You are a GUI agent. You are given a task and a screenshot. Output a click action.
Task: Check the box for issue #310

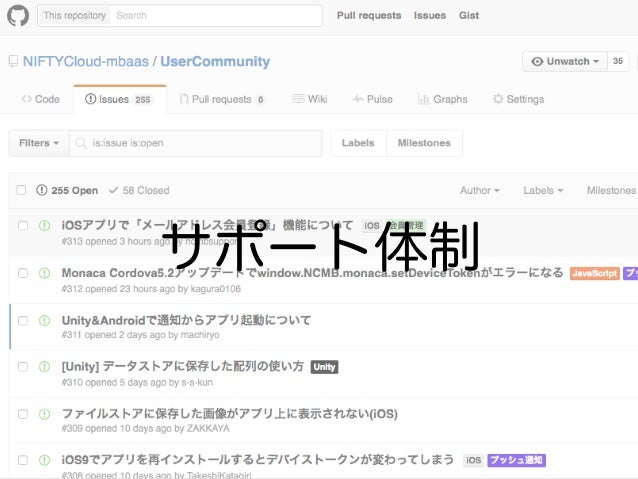tap(23, 367)
